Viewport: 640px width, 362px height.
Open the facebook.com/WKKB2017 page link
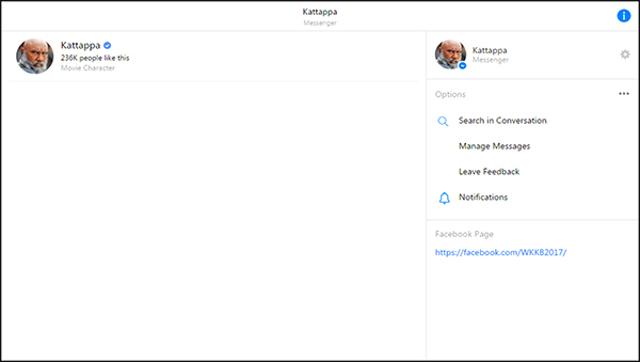[500, 253]
